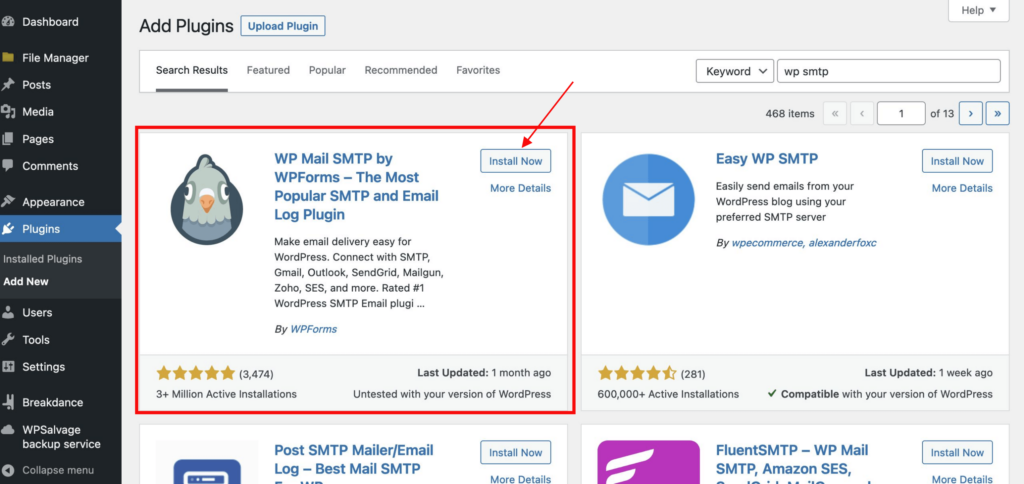Viewport: 1024px width, 484px height.
Task: Click the WP Mail SMTP pigeon logo
Action: coord(206,200)
